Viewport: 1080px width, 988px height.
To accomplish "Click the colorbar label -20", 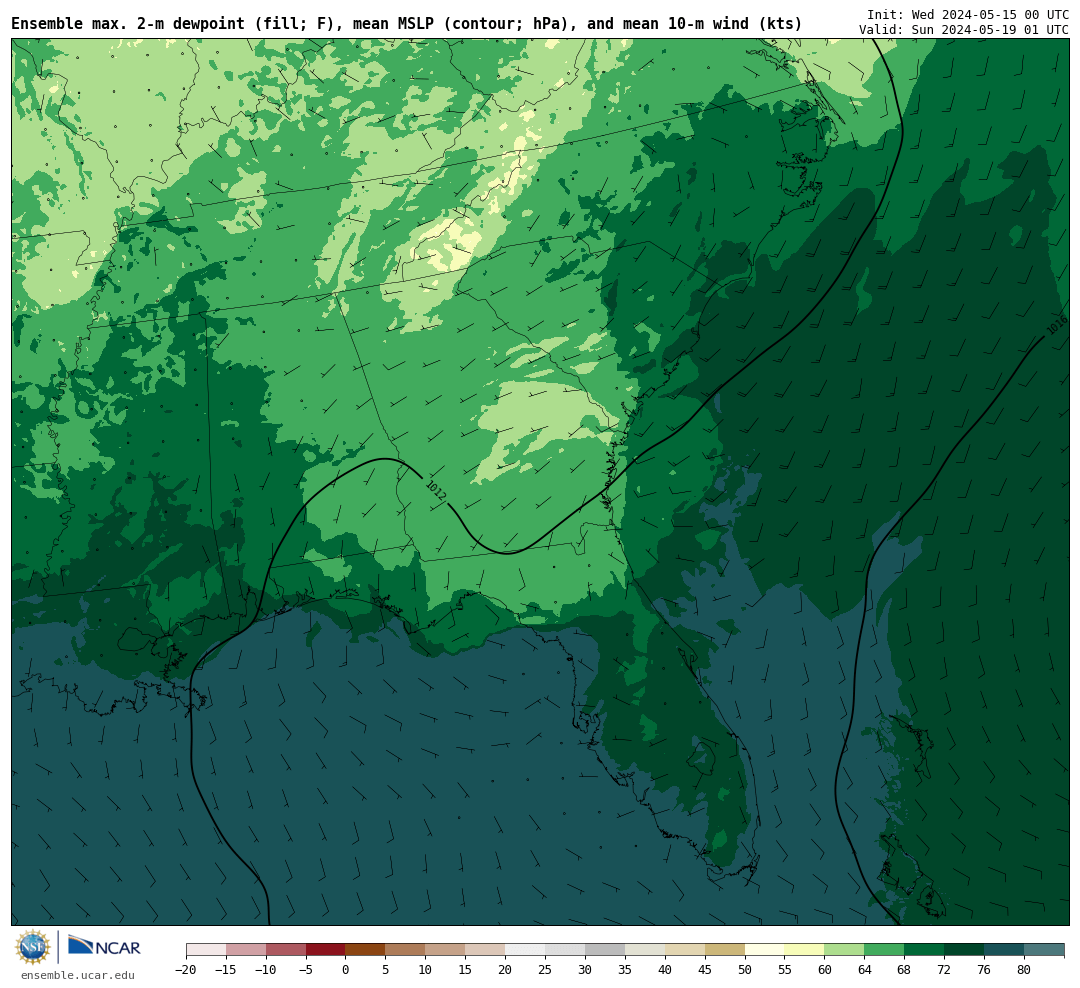I will pyautogui.click(x=186, y=970).
